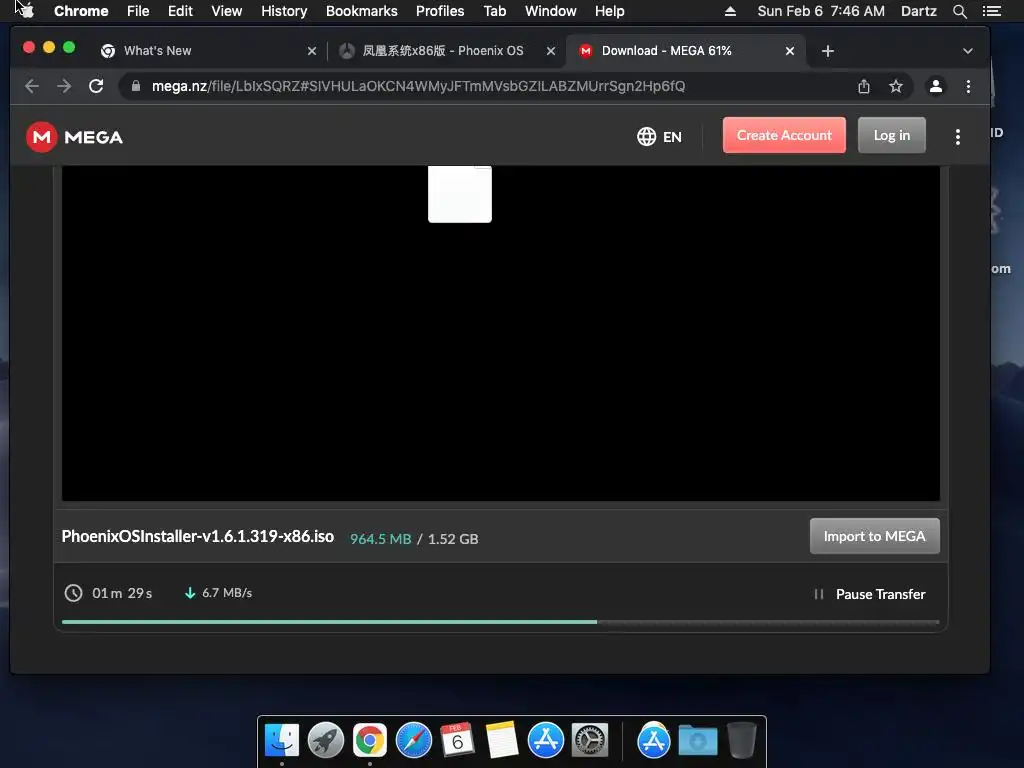1024x768 pixels.
Task: Reload the MEGA page
Action: click(x=96, y=86)
